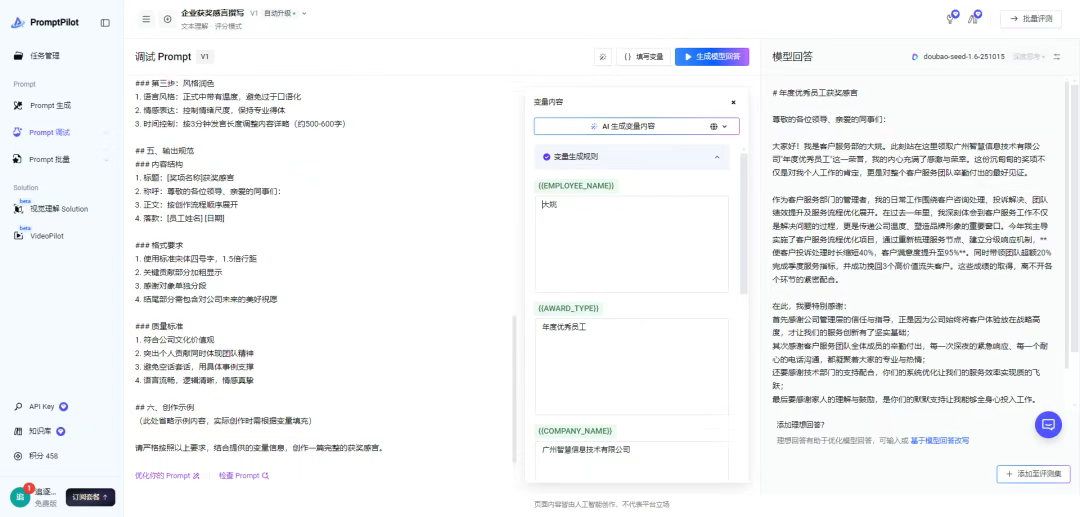This screenshot has width=1080, height=517.
Task: Collapse the 变量生成规则 section chevron
Action: pyautogui.click(x=717, y=157)
